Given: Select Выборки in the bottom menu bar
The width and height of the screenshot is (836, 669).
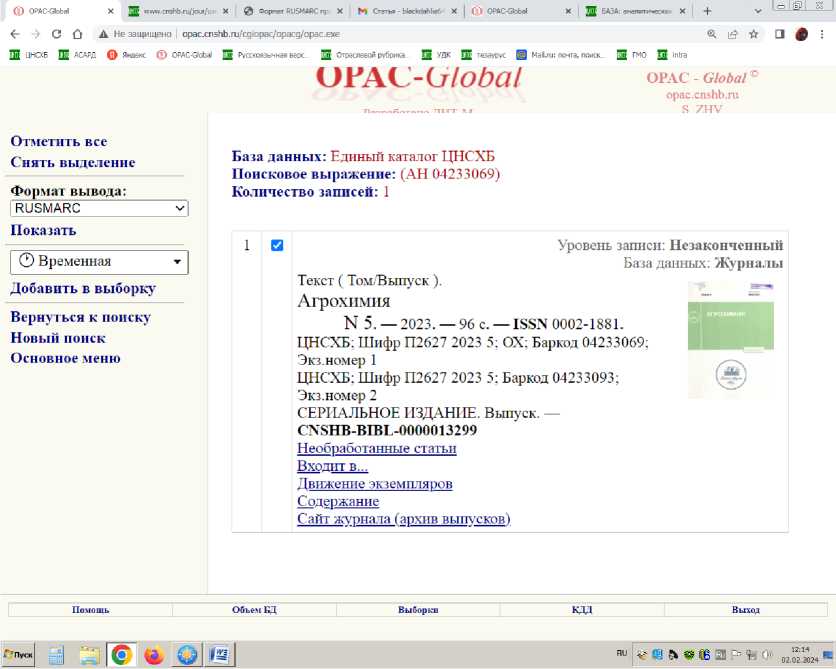Looking at the screenshot, I should tap(418, 609).
